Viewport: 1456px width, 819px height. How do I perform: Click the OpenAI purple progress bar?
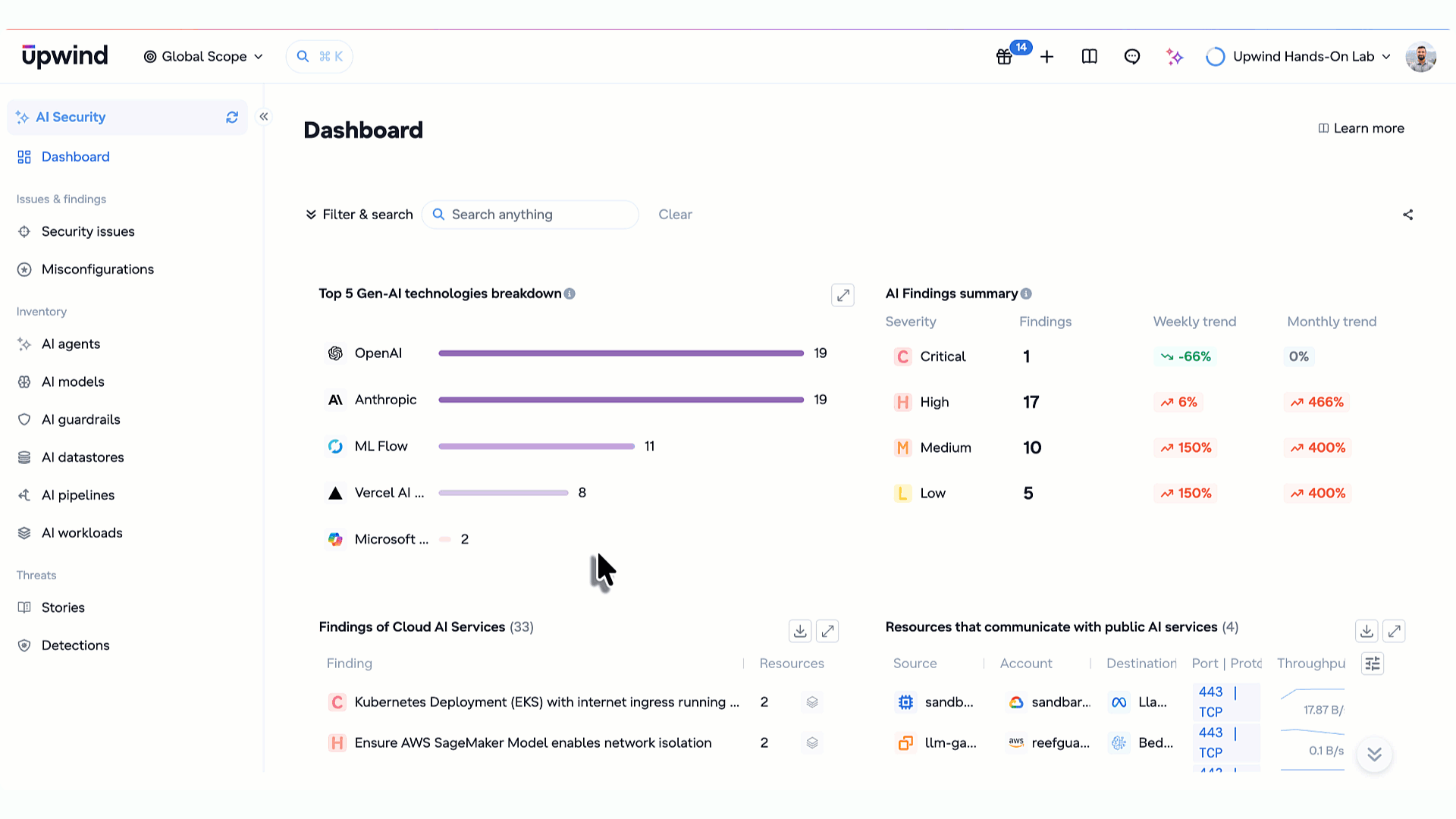coord(621,353)
